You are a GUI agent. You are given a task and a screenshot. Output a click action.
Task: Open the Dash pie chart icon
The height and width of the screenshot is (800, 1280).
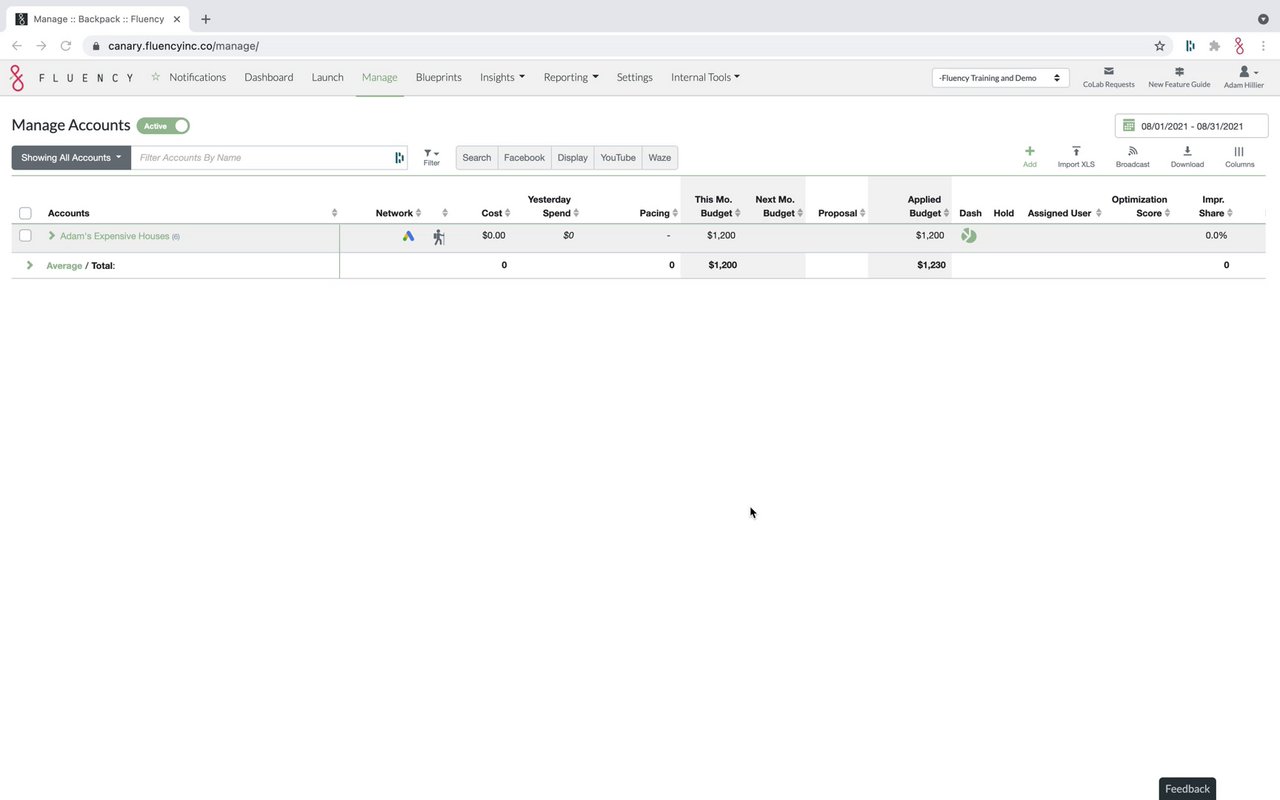tap(968, 236)
